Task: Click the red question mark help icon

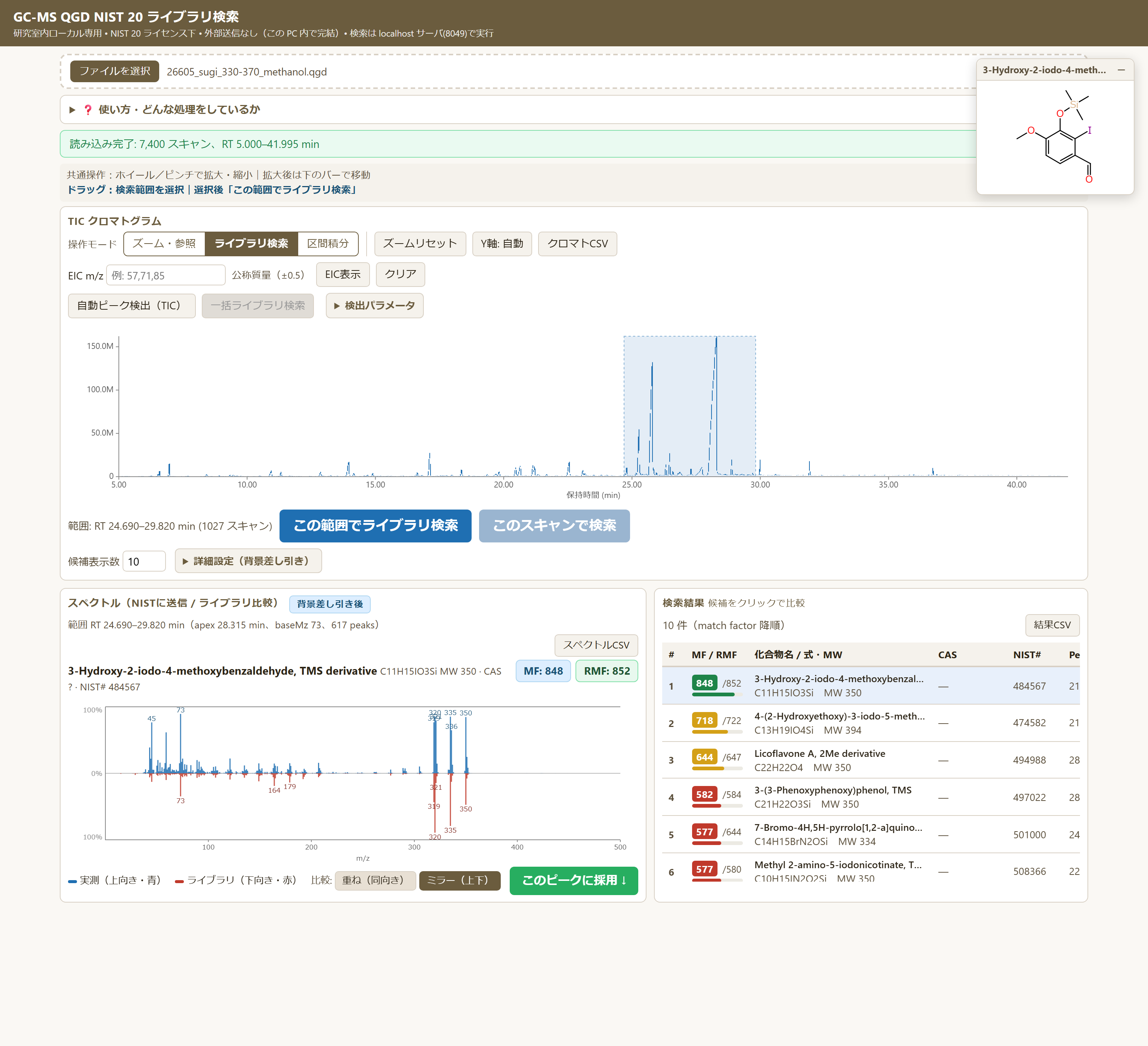Action: (x=88, y=110)
